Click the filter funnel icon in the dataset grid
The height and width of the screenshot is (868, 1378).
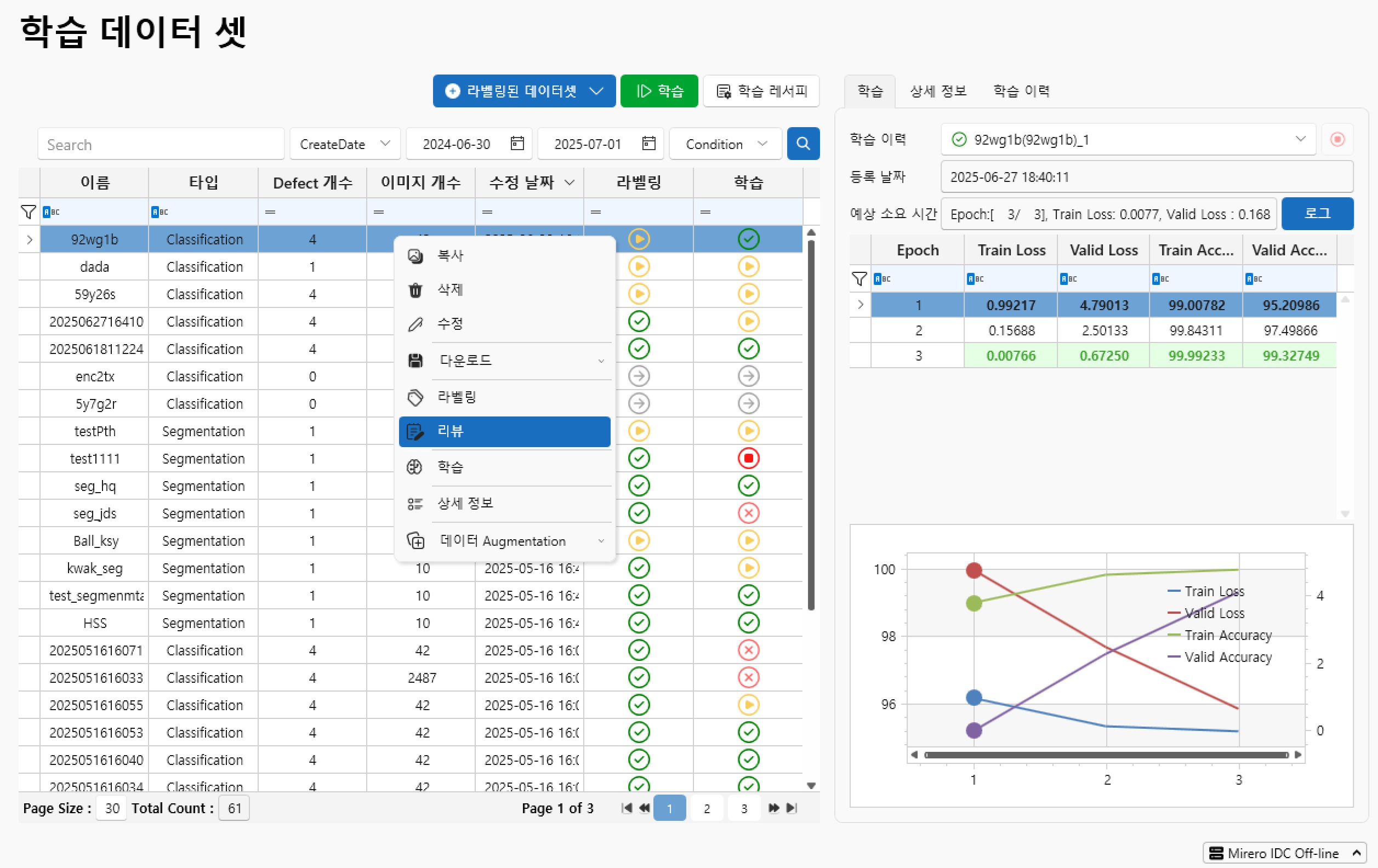28,212
